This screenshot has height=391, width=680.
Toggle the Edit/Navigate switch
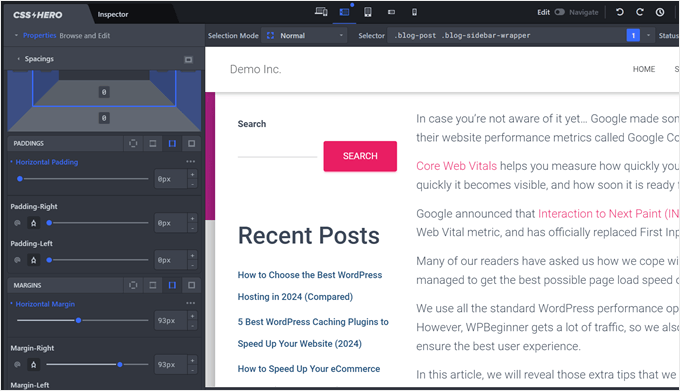click(559, 12)
